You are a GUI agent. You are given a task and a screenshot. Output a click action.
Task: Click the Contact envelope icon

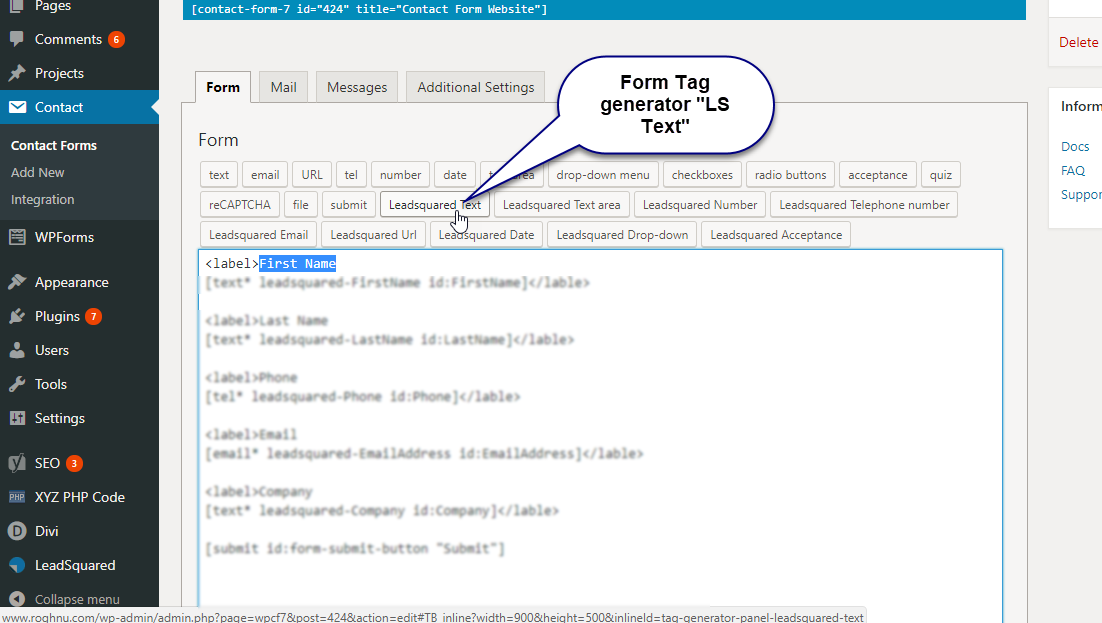[x=17, y=107]
